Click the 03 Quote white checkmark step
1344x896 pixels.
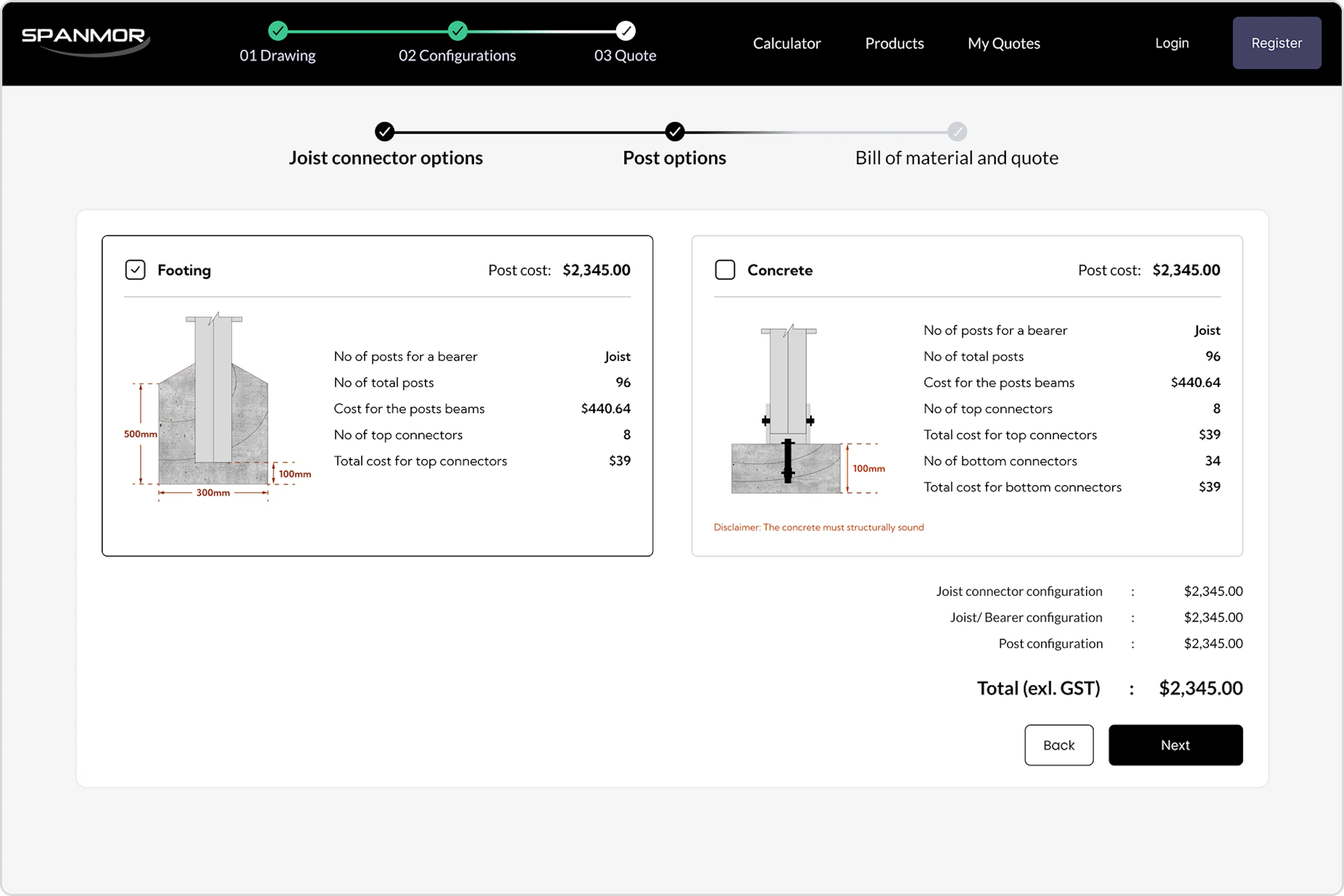[x=625, y=31]
